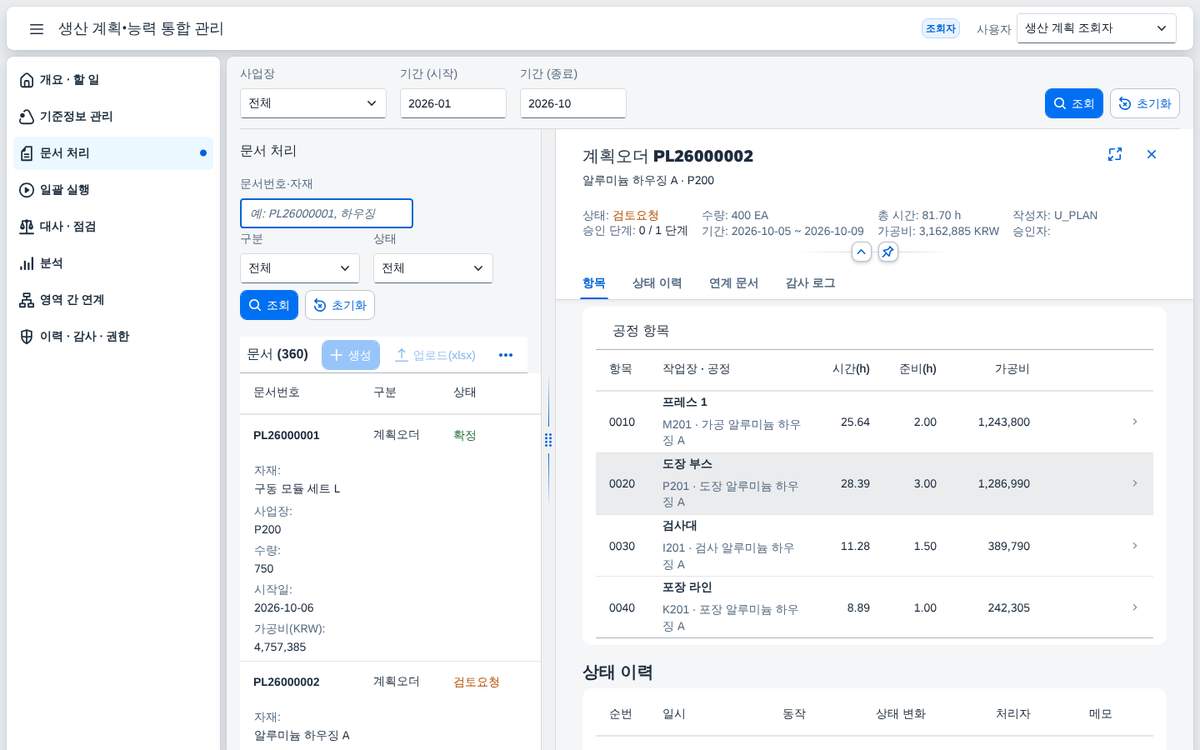Image resolution: width=1200 pixels, height=750 pixels.
Task: Switch to the 감사 로그 tab
Action: click(x=811, y=283)
